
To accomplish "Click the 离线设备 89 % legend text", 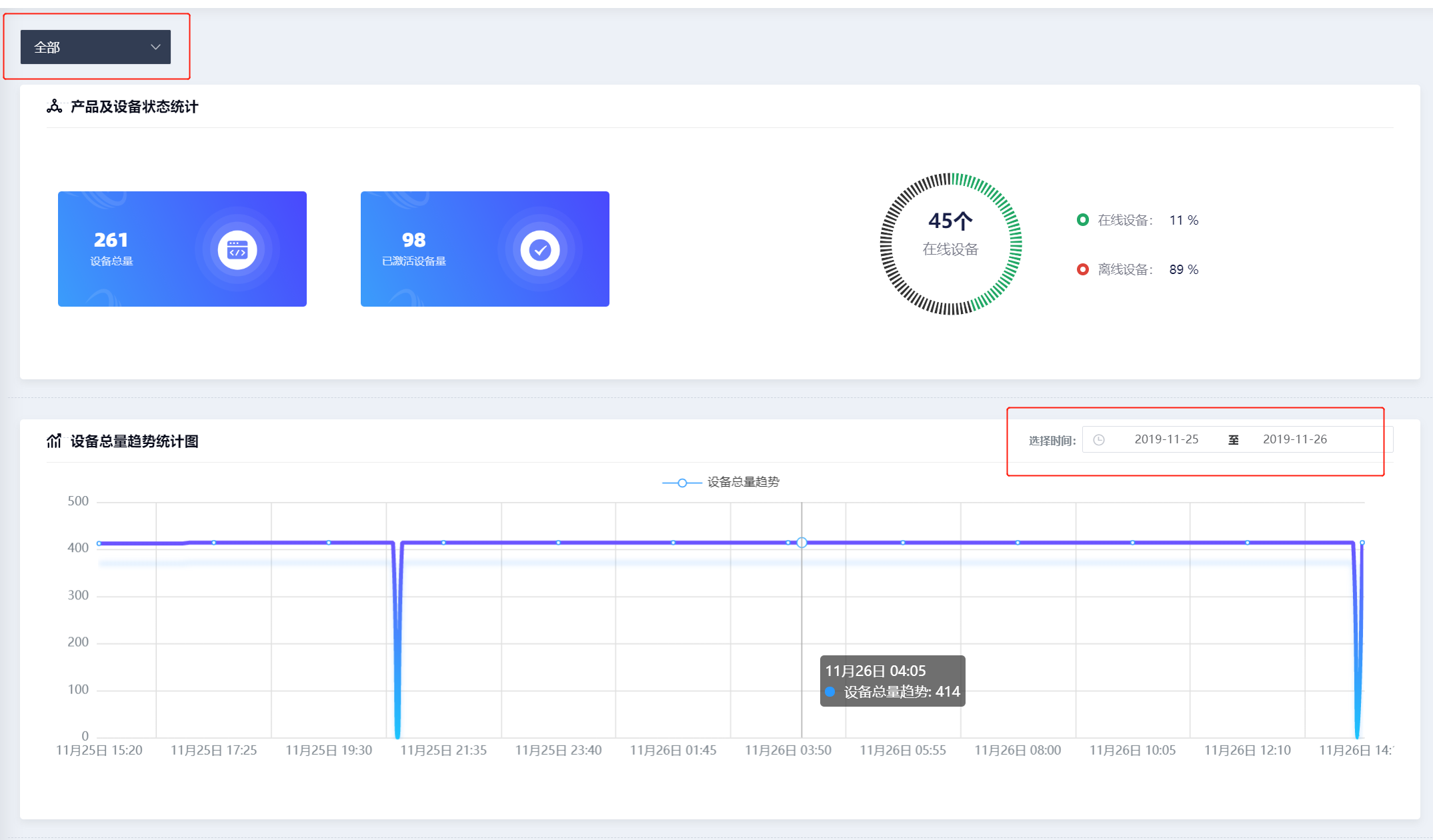I will [x=1147, y=269].
